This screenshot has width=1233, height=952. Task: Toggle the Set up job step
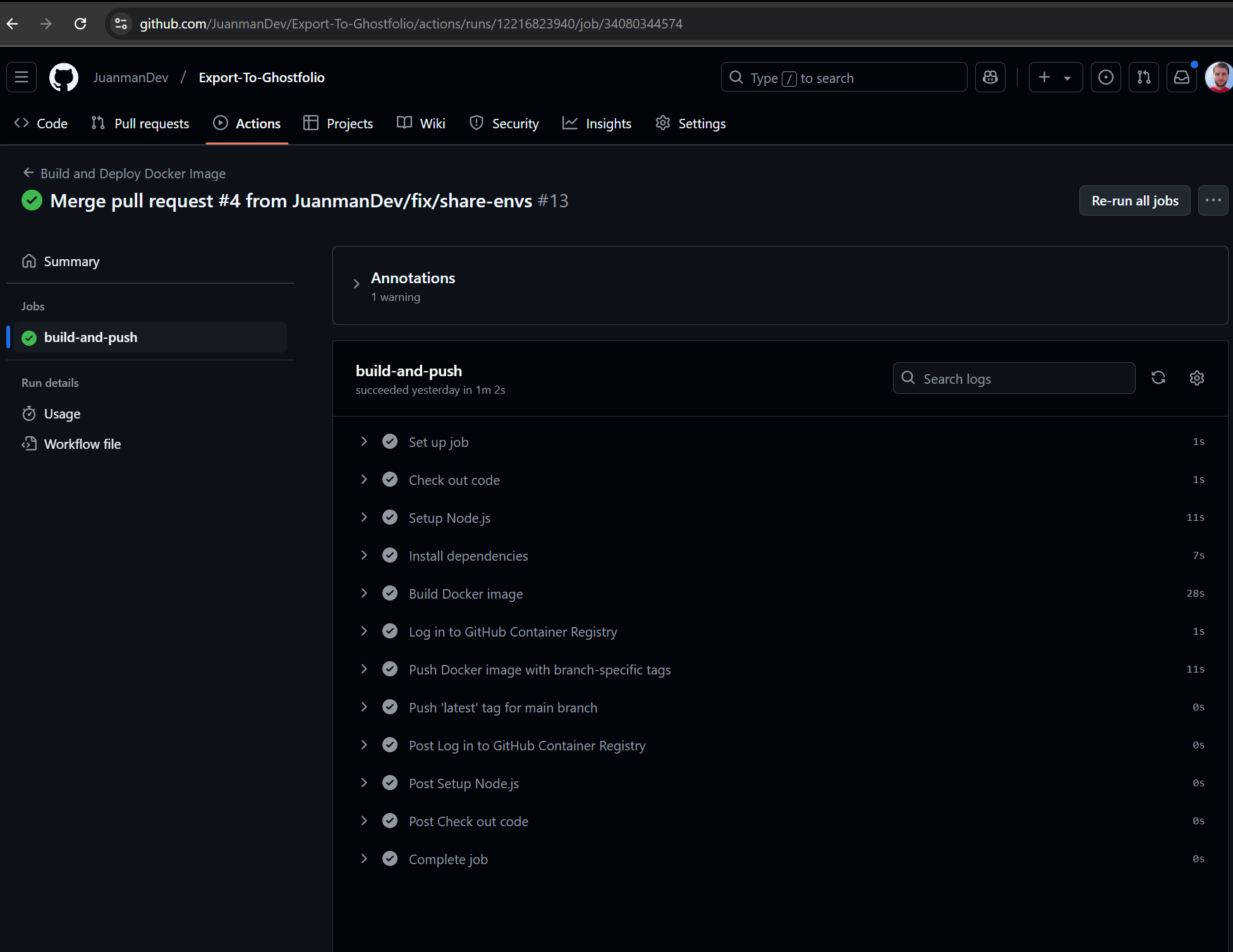point(364,441)
